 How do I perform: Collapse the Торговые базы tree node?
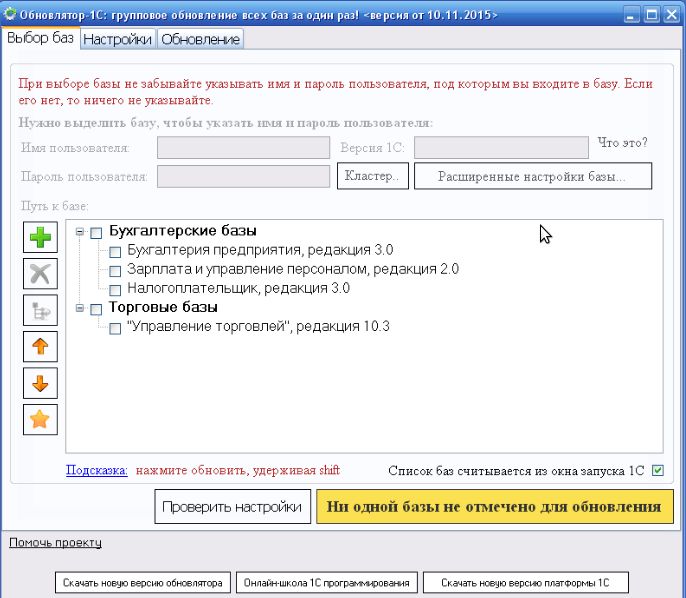click(x=80, y=308)
